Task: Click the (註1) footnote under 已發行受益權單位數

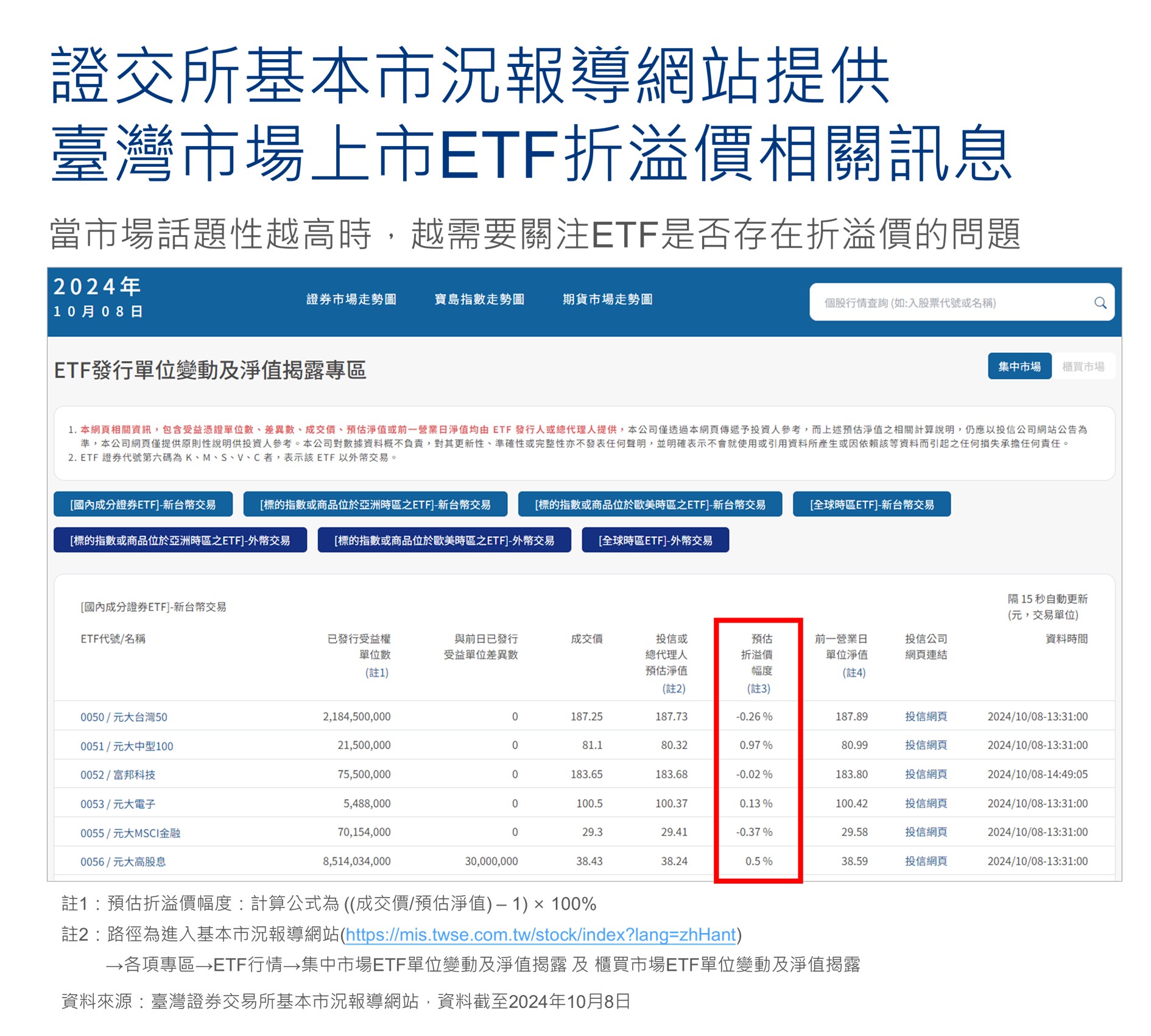Action: click(x=376, y=672)
